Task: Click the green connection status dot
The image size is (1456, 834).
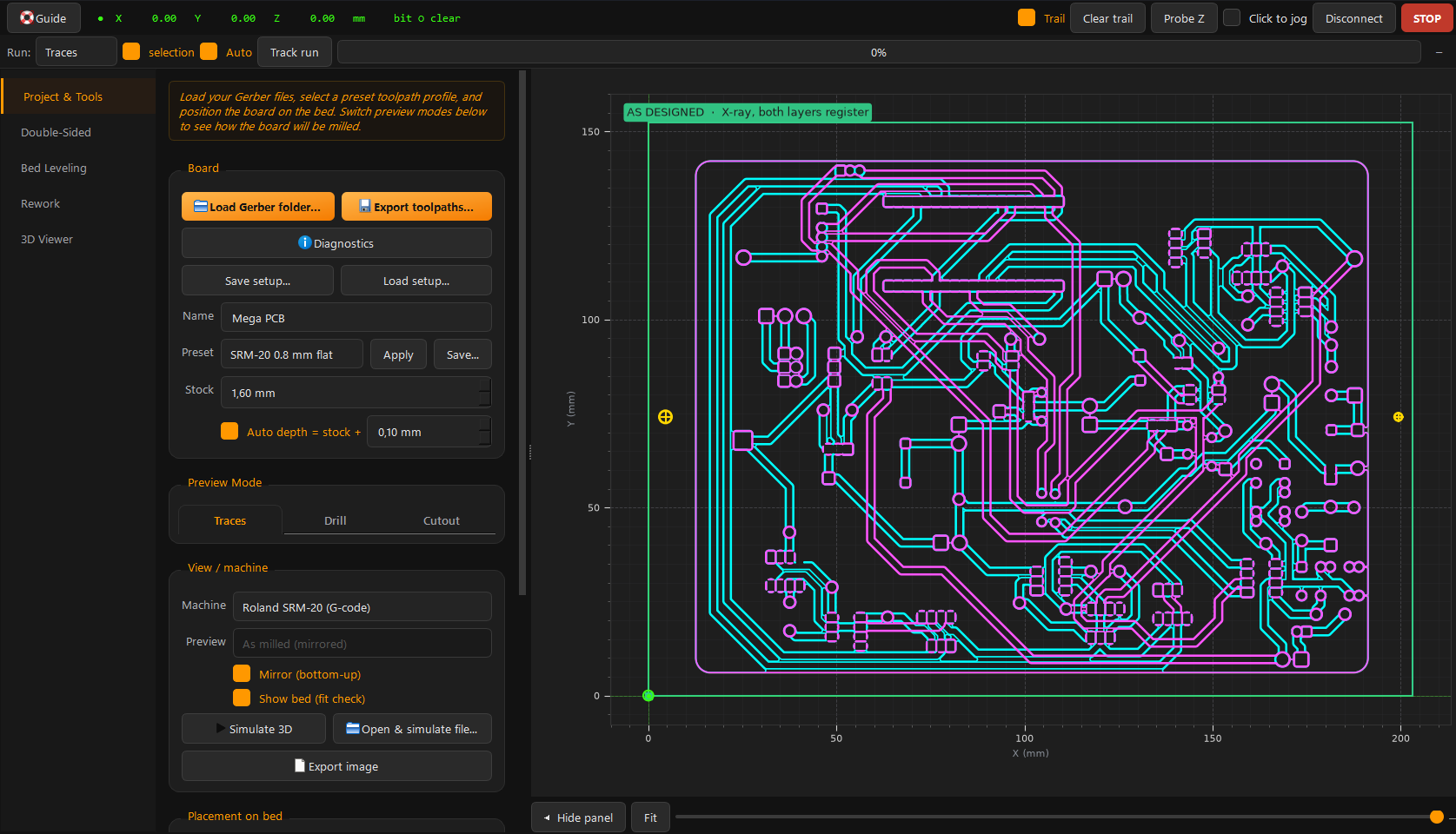Action: [x=101, y=18]
